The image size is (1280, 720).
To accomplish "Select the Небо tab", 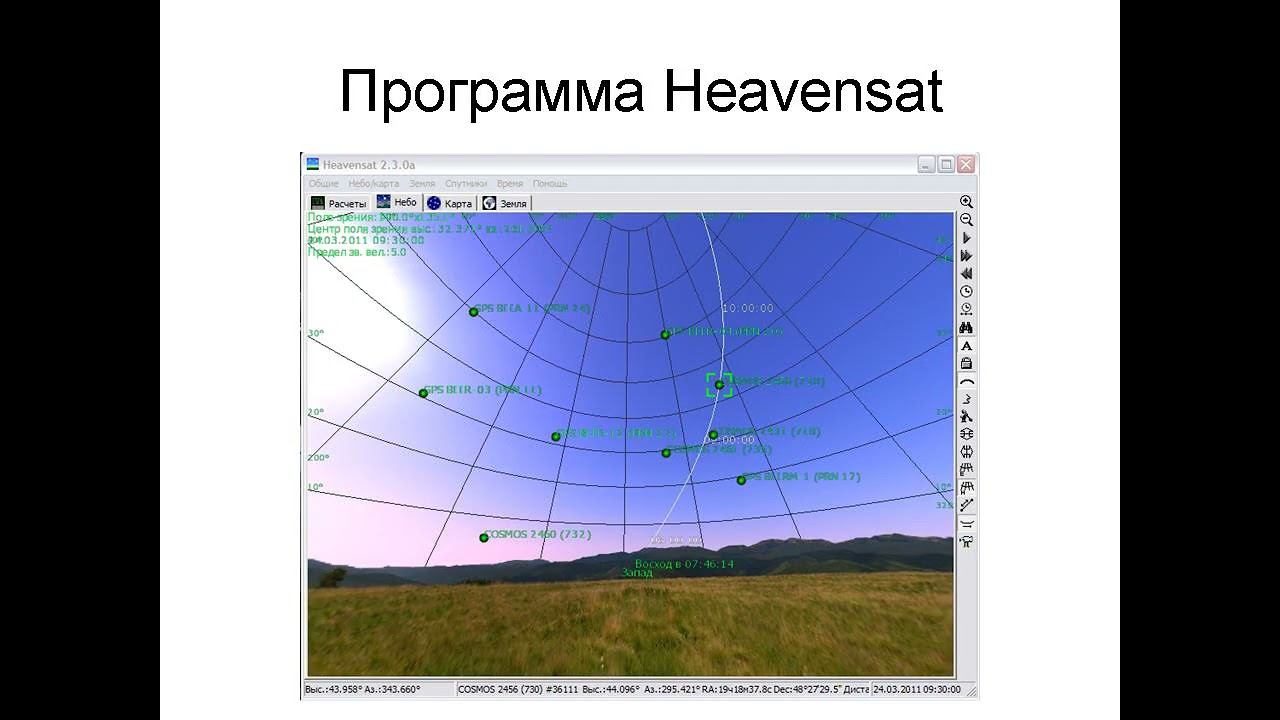I will [397, 202].
